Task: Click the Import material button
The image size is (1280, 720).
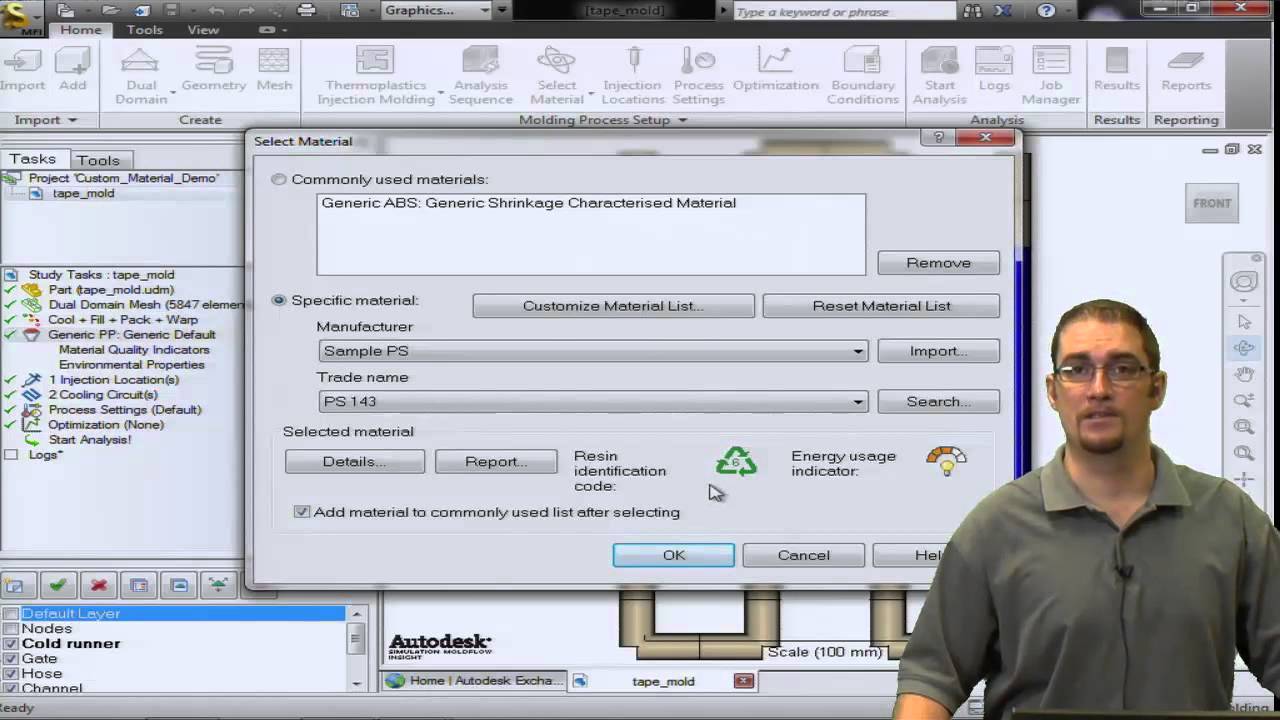Action: coord(938,351)
